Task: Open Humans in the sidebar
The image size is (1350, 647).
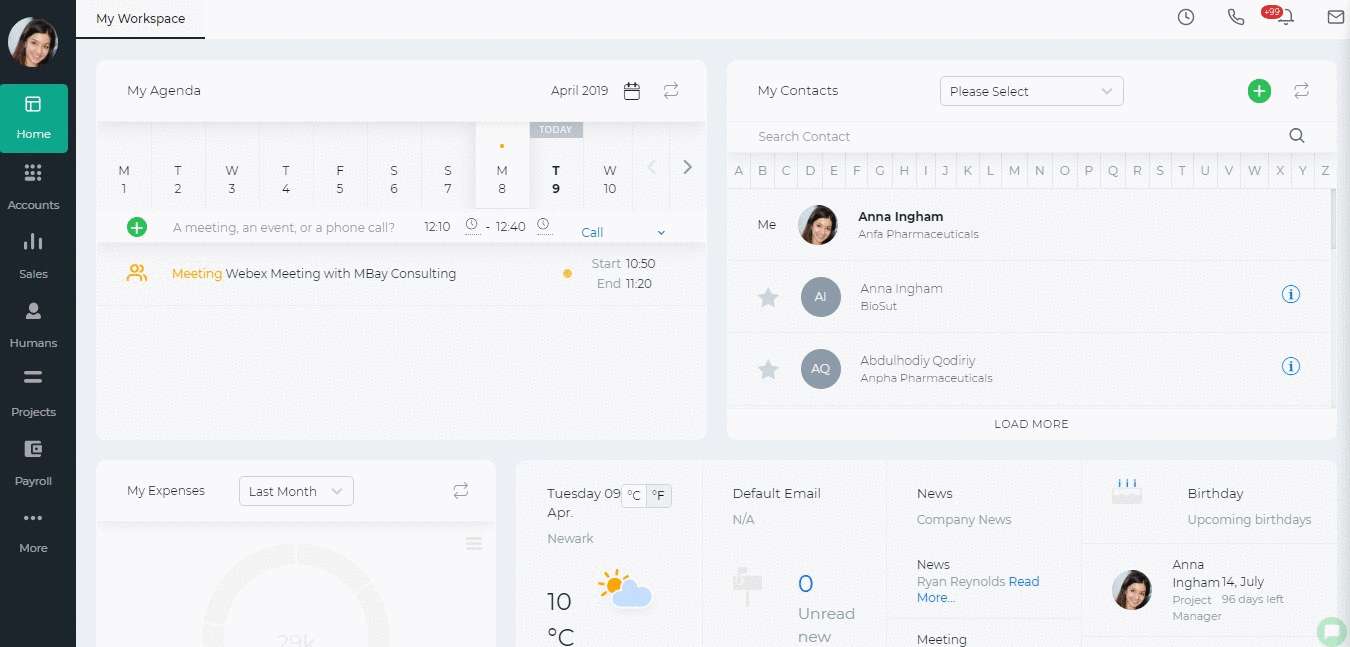Action: coord(34,325)
